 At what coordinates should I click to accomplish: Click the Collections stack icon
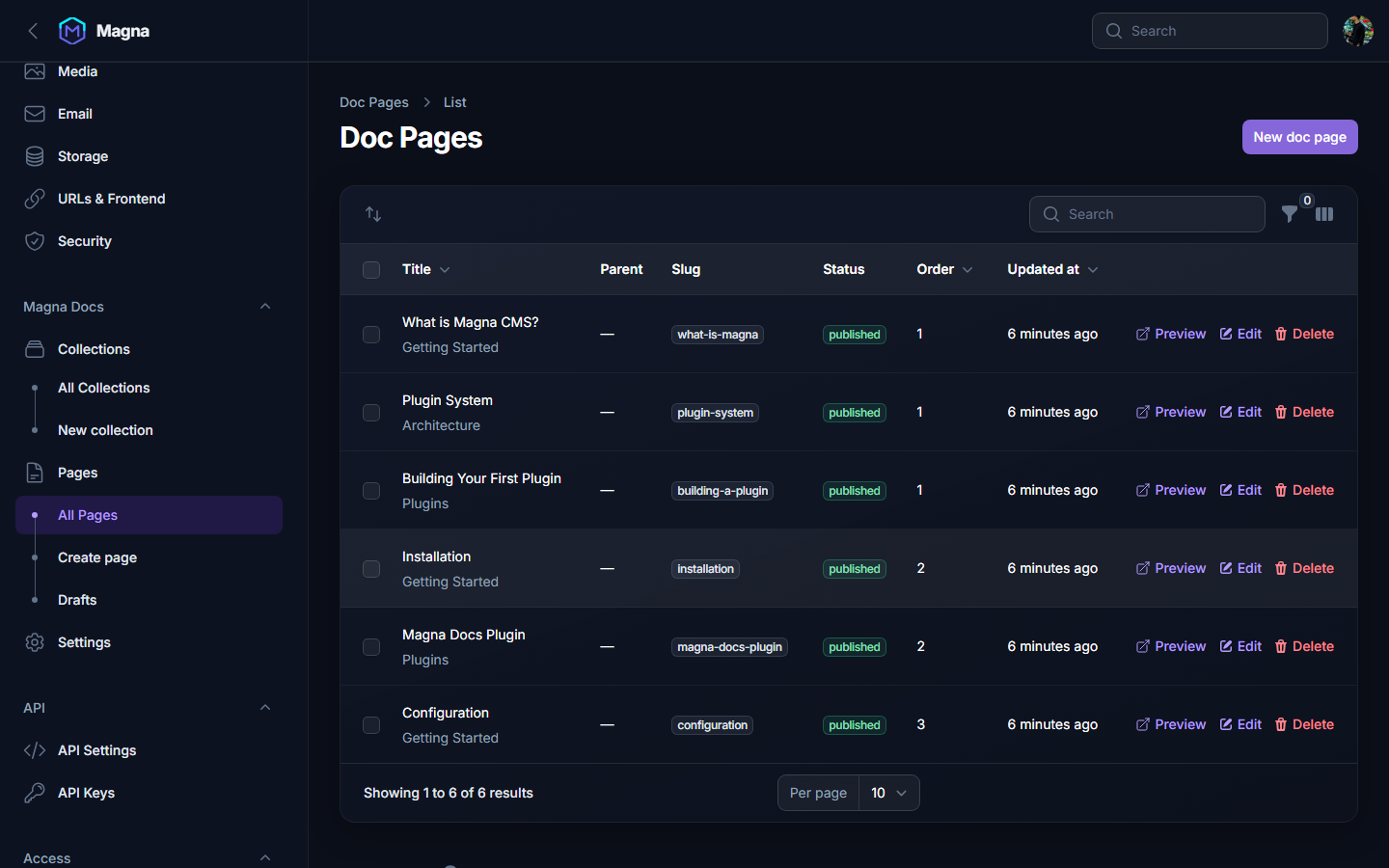tap(35, 349)
